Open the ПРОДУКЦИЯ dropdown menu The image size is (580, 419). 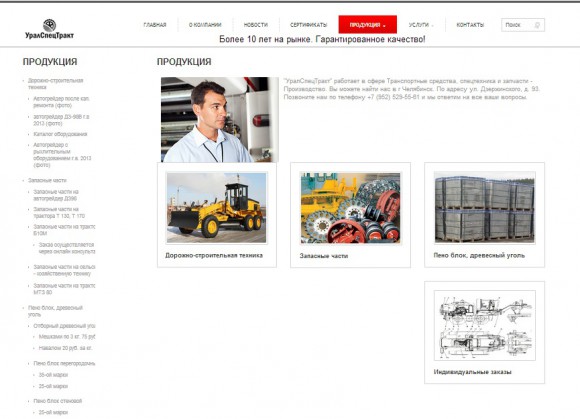click(367, 25)
